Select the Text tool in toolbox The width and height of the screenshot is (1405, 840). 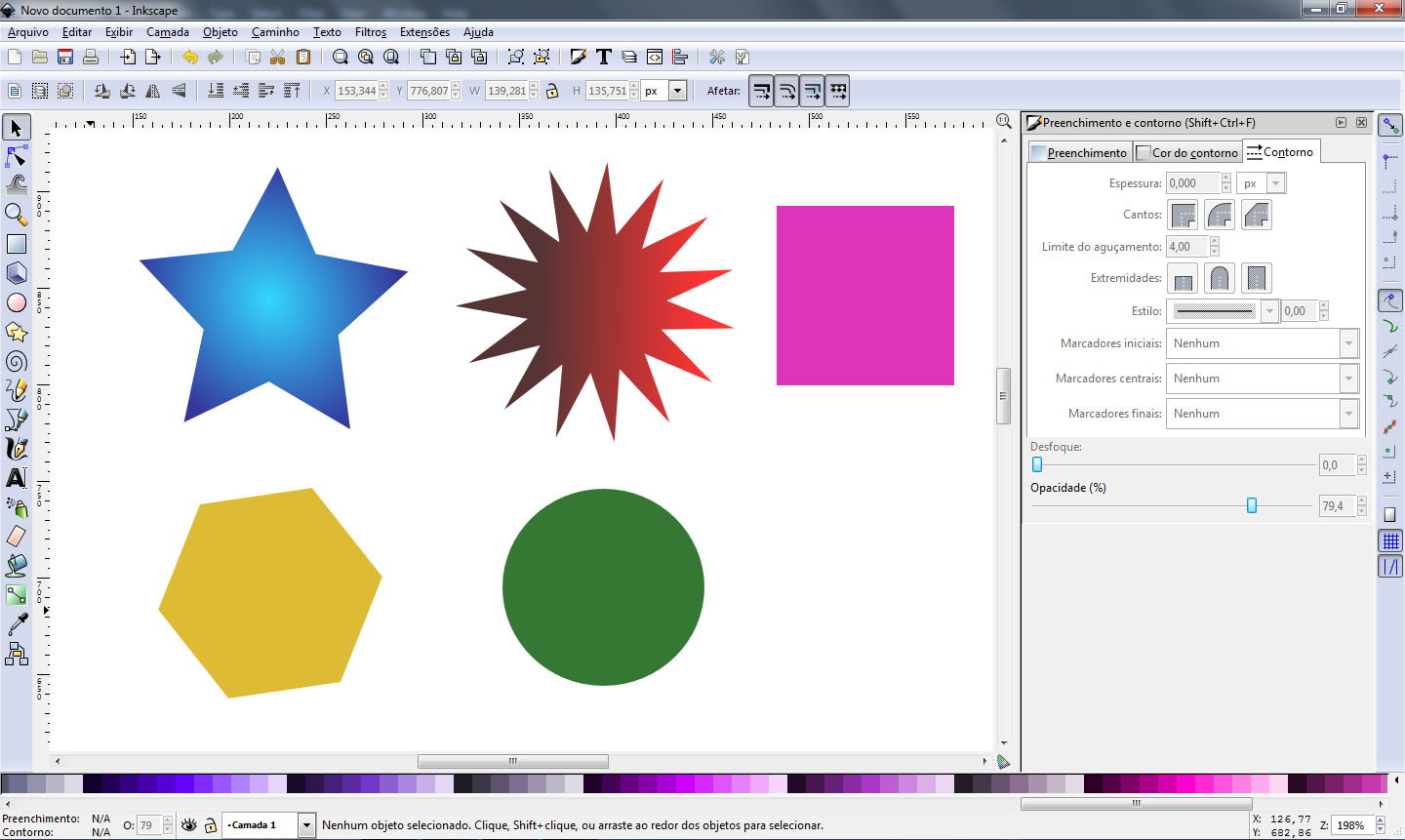coord(17,478)
